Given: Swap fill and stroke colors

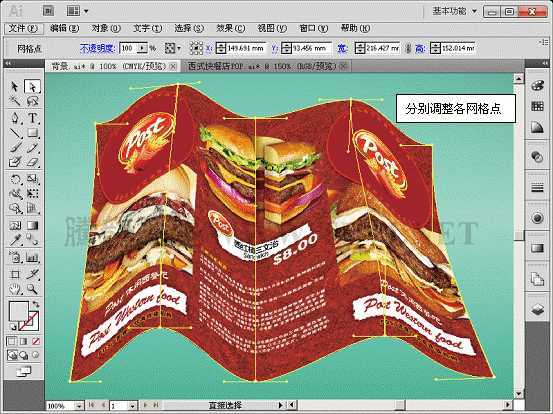Looking at the screenshot, I should [36, 304].
